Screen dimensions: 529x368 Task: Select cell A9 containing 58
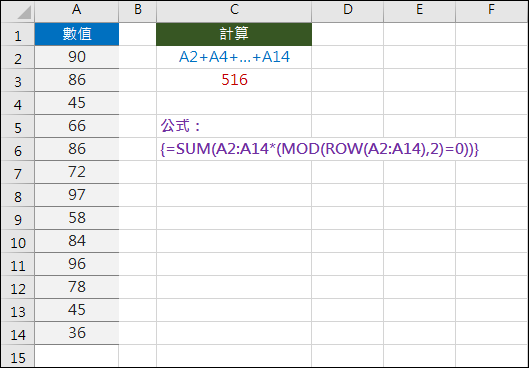(77, 218)
